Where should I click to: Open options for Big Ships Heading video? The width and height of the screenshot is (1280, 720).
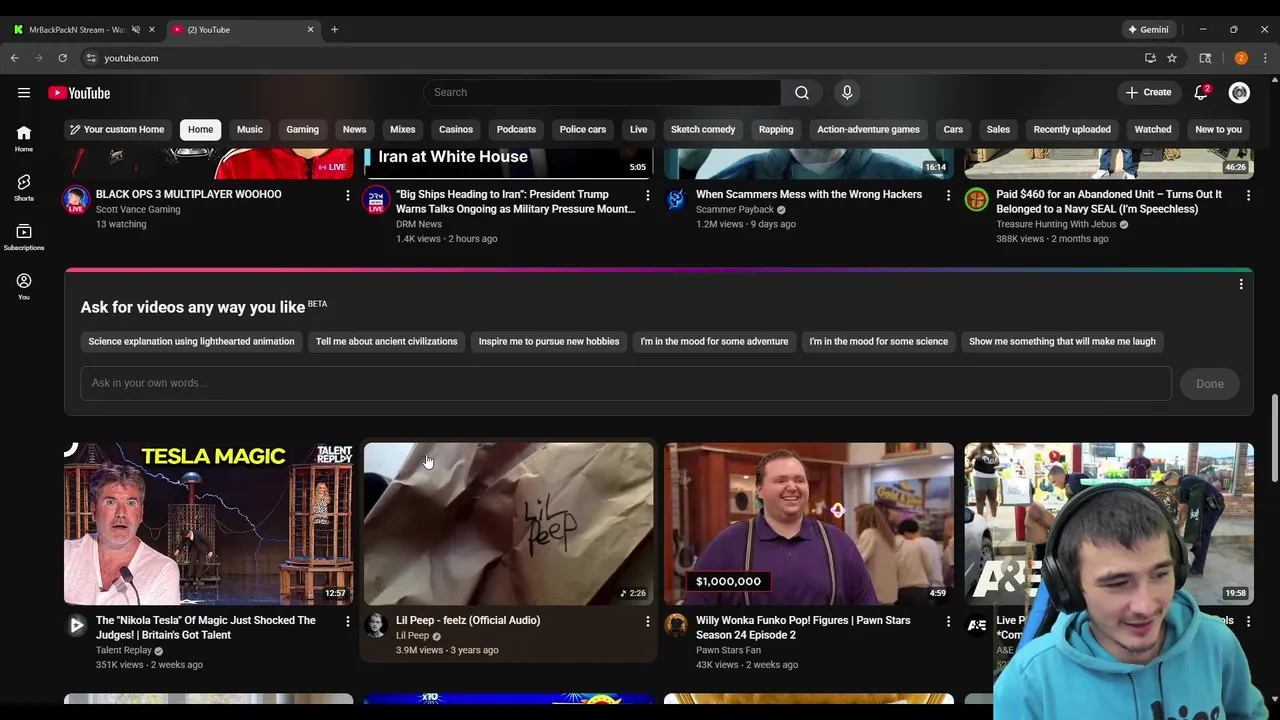coord(647,195)
